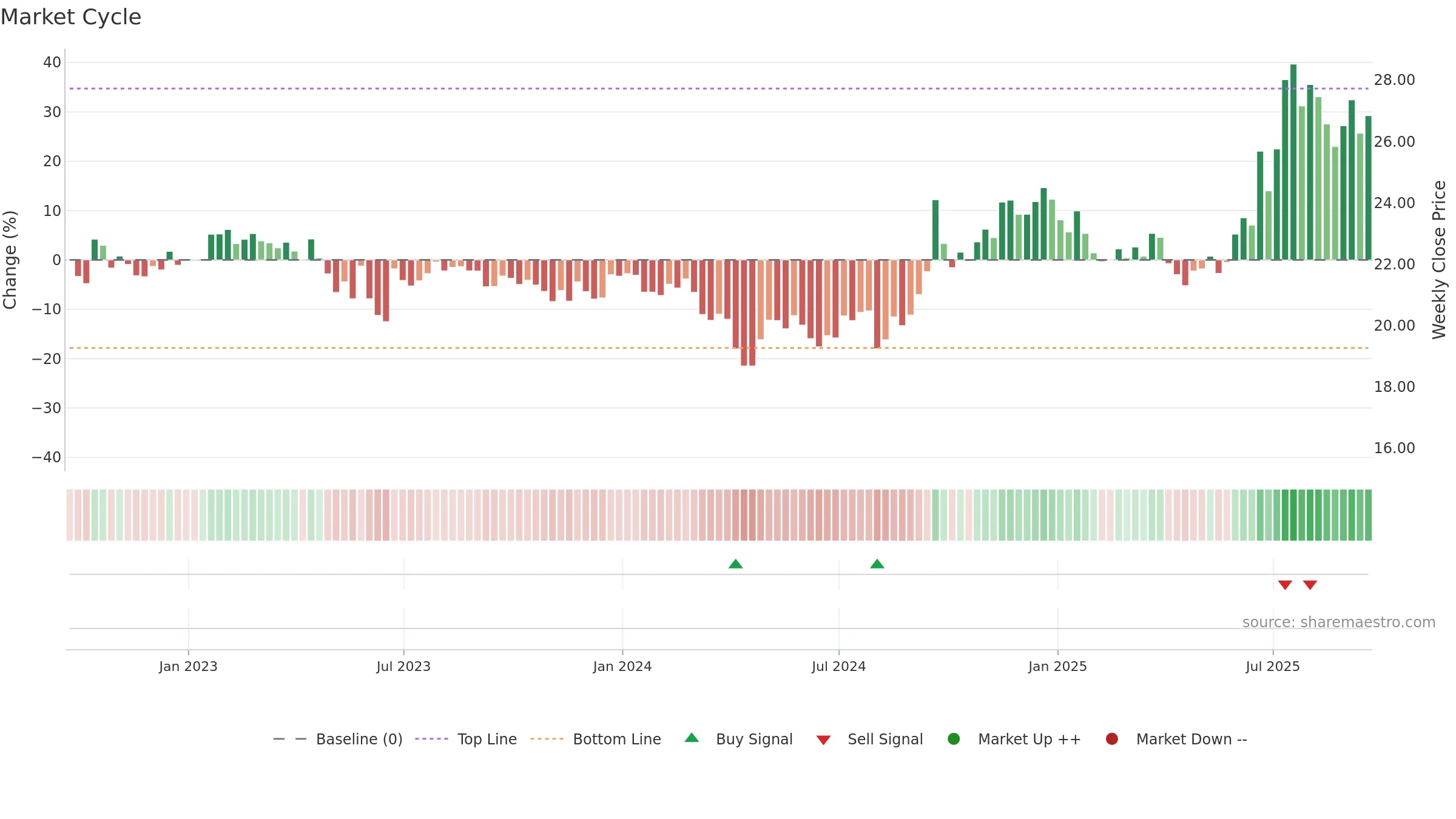Image resolution: width=1456 pixels, height=819 pixels.
Task: Click the Jan 2024 axis label
Action: (622, 666)
